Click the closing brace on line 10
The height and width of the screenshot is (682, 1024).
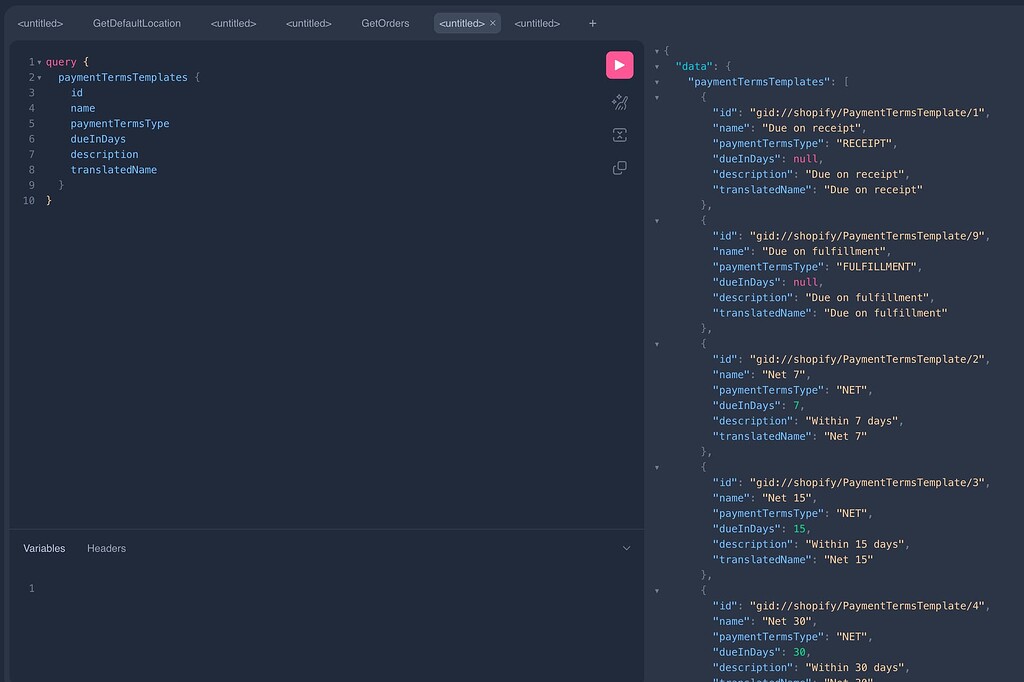click(48, 201)
